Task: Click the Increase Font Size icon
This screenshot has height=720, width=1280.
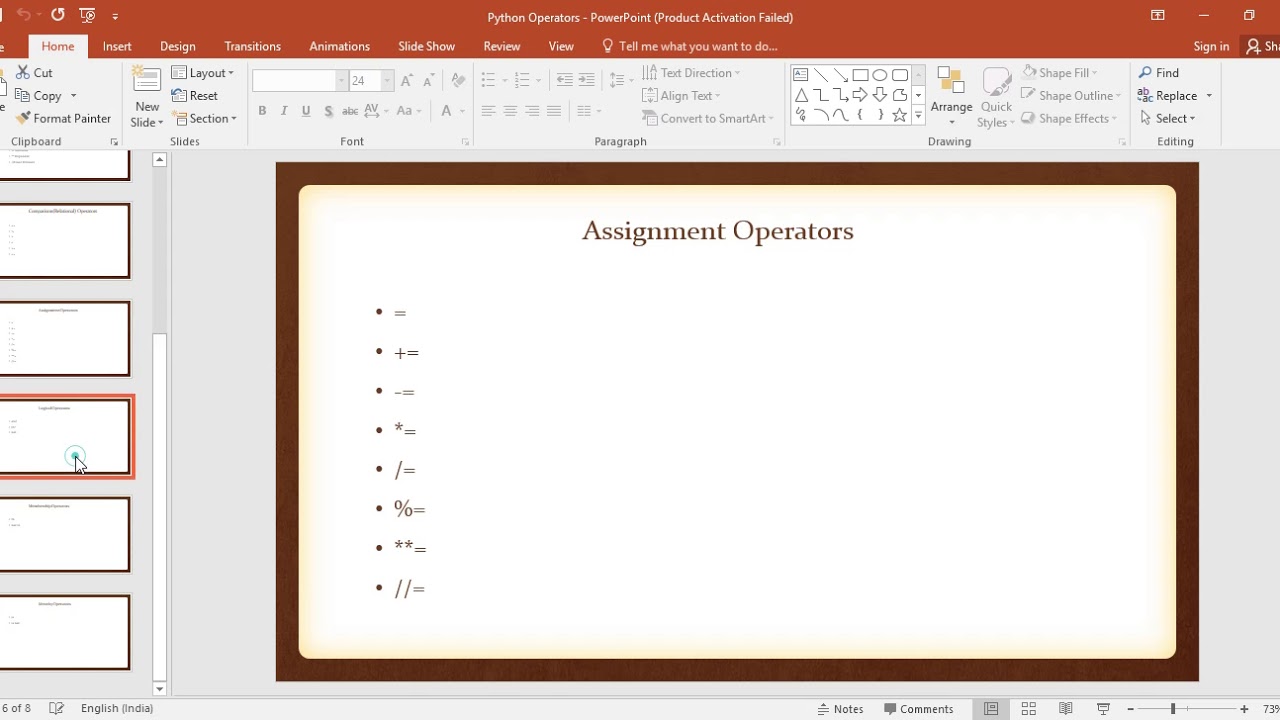Action: 407,80
